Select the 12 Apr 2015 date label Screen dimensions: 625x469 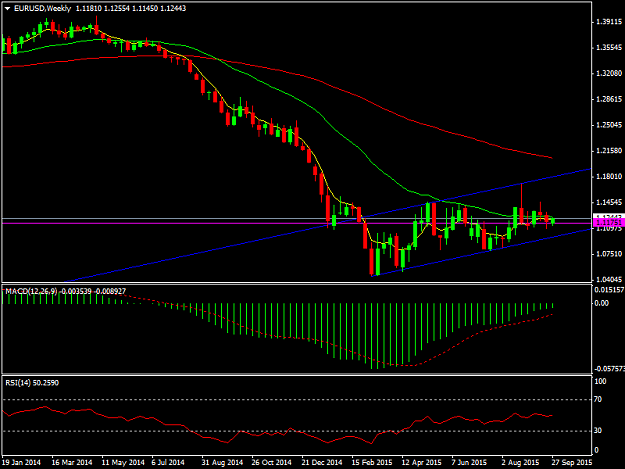421,463
